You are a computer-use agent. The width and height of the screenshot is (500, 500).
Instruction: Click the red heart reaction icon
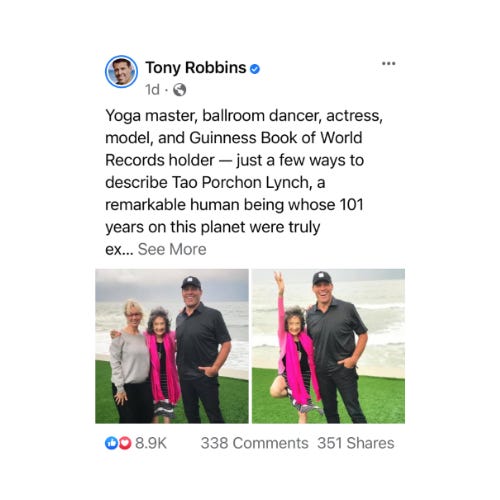click(x=125, y=443)
